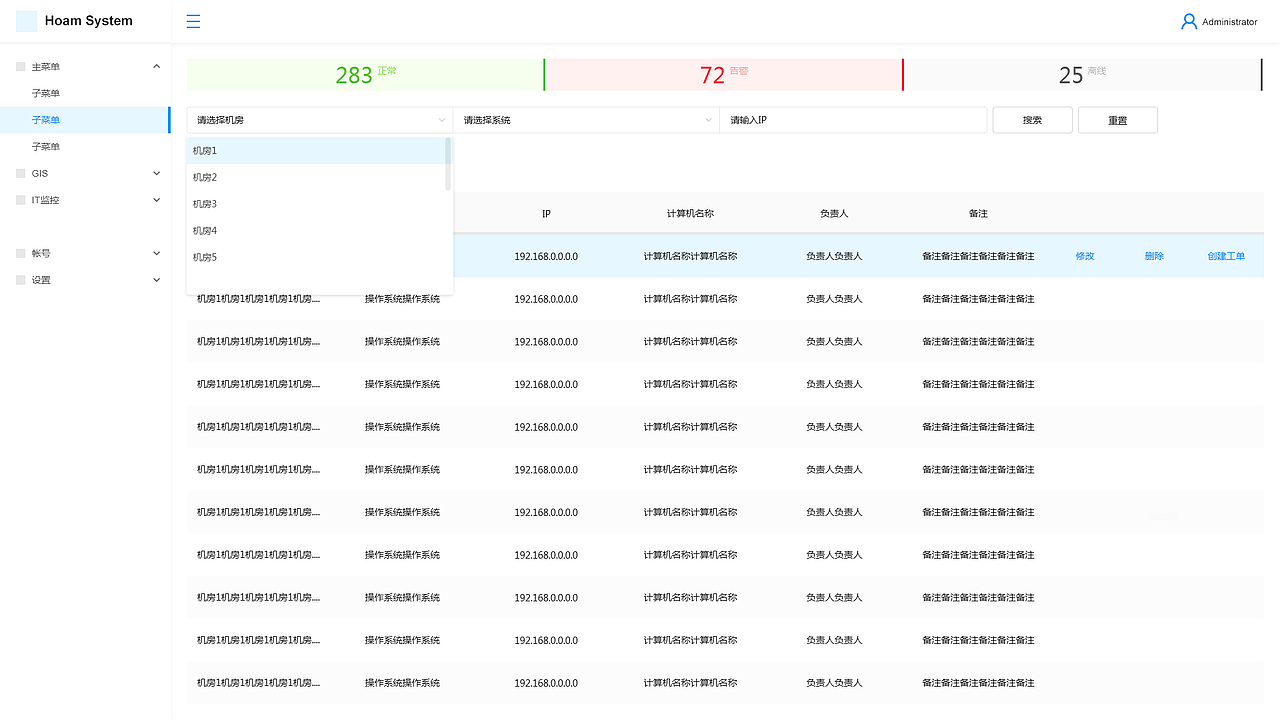1280x720 pixels.
Task: Click the 283 正常 status card
Action: tap(366, 75)
